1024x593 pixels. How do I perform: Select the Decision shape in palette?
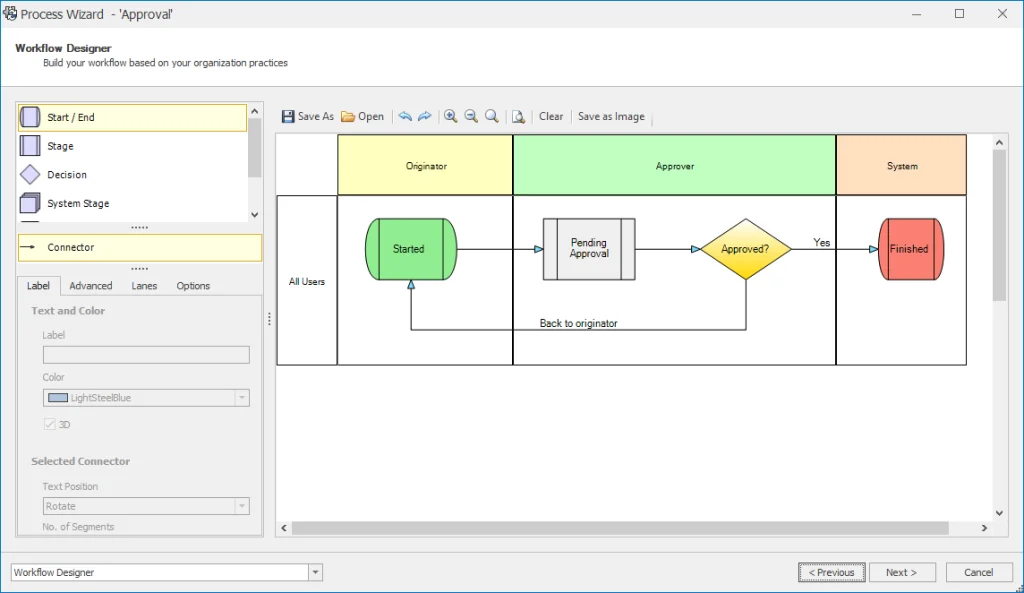point(67,175)
